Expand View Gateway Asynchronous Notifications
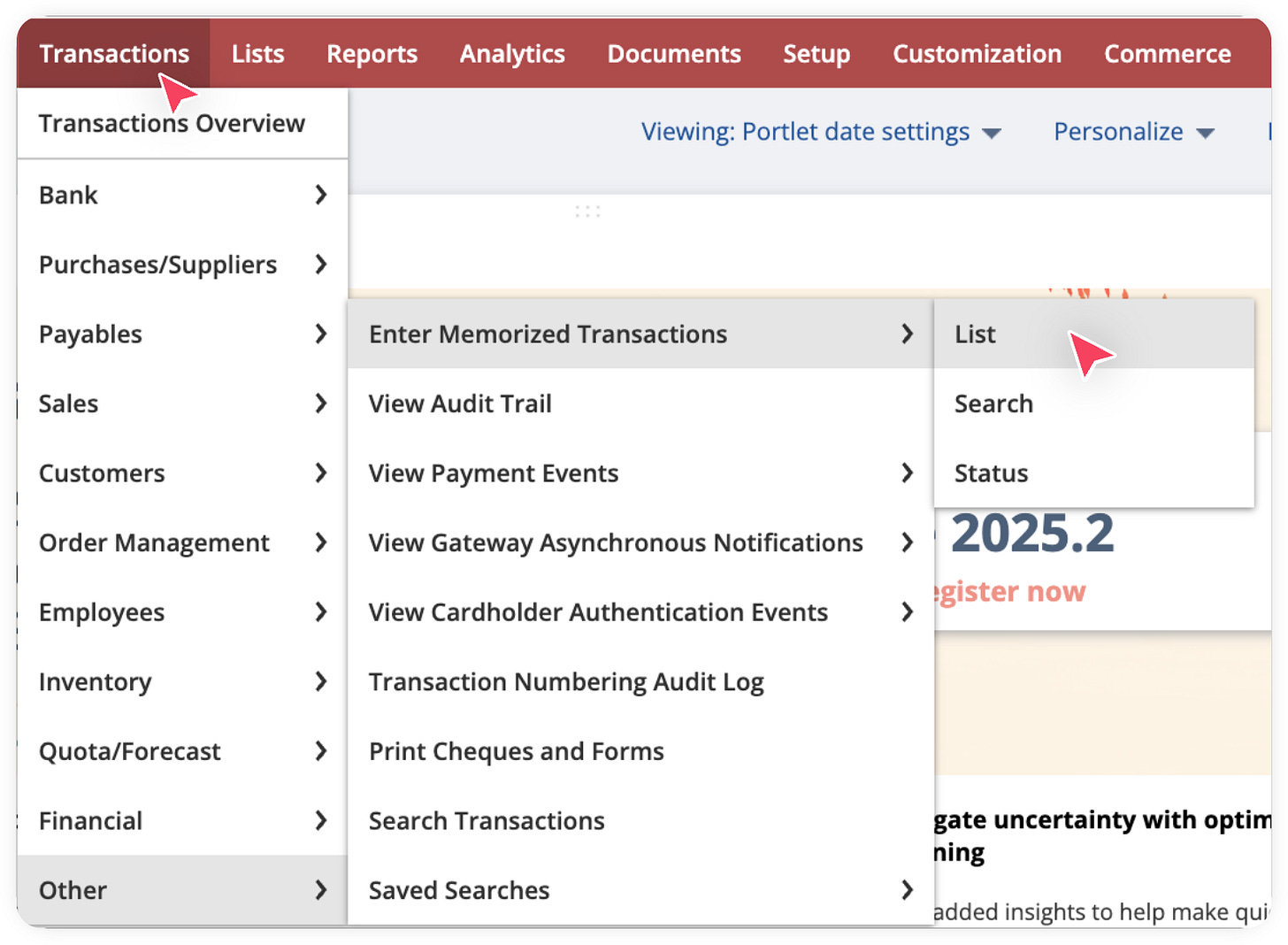The width and height of the screenshot is (1288, 945). click(640, 542)
